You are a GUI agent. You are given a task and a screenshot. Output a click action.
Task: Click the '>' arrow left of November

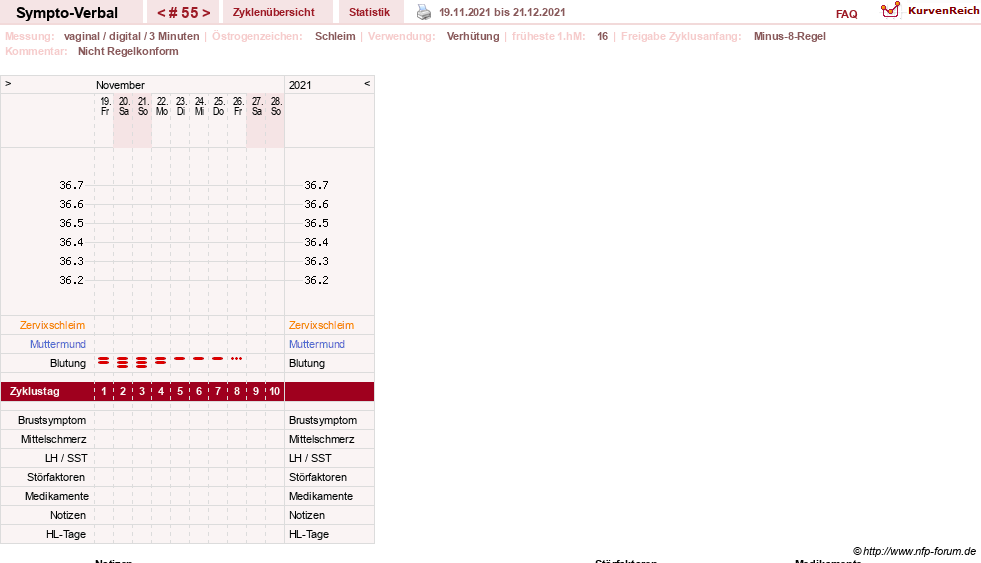point(8,83)
